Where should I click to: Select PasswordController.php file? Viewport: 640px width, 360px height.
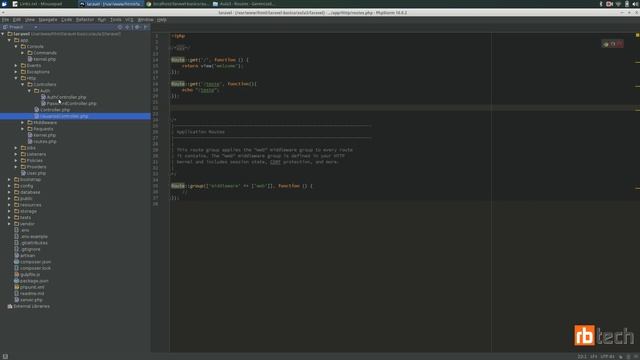[x=69, y=104]
